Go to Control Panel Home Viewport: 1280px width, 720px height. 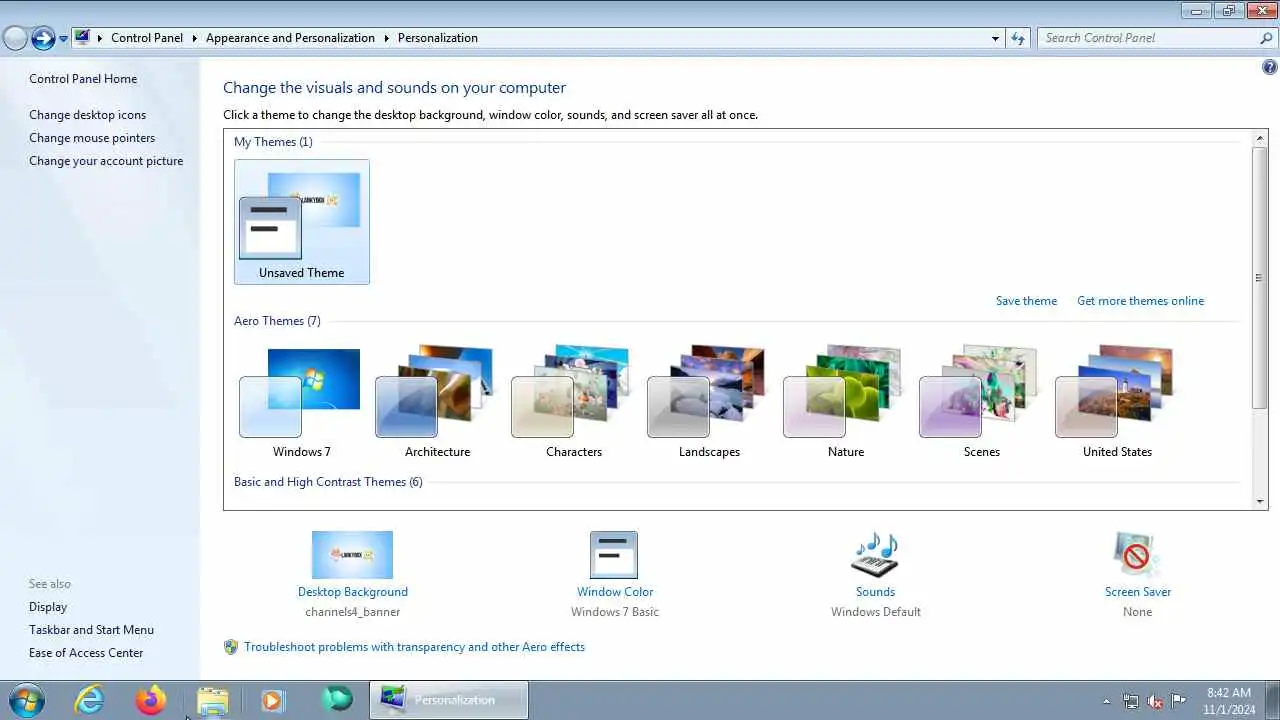[83, 79]
